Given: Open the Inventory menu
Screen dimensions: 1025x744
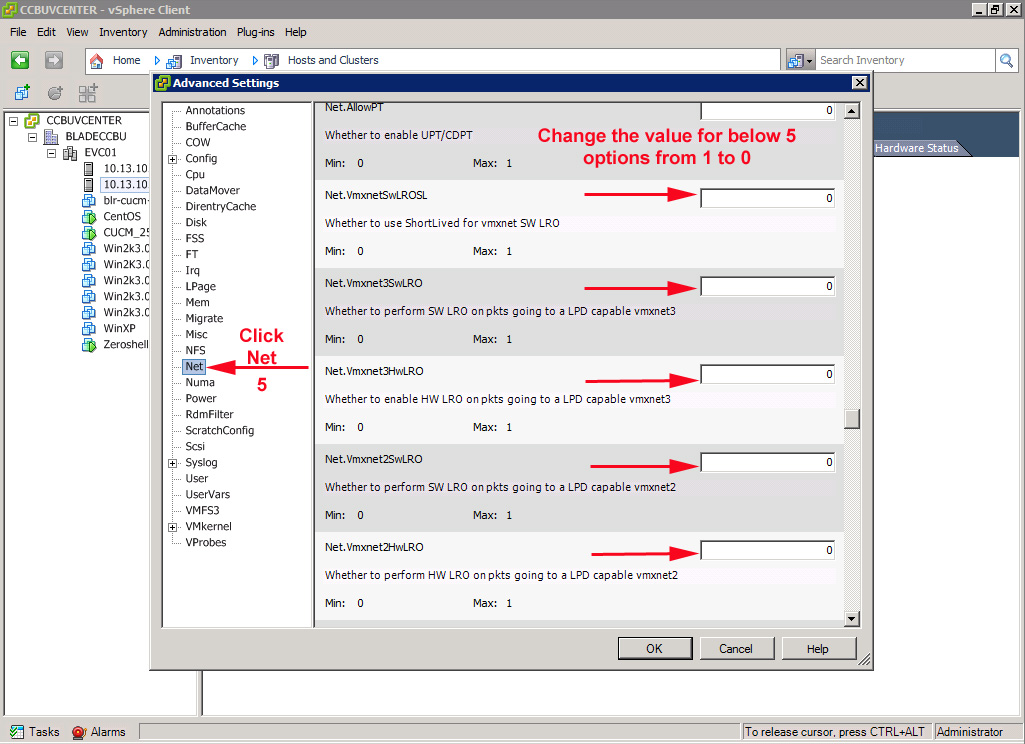Looking at the screenshot, I should (x=123, y=32).
